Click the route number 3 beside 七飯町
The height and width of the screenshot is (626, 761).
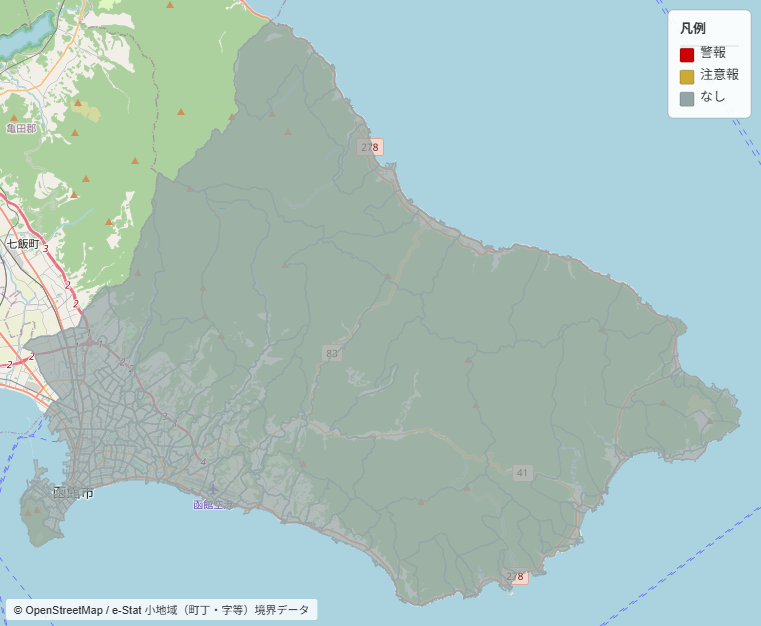[45, 249]
